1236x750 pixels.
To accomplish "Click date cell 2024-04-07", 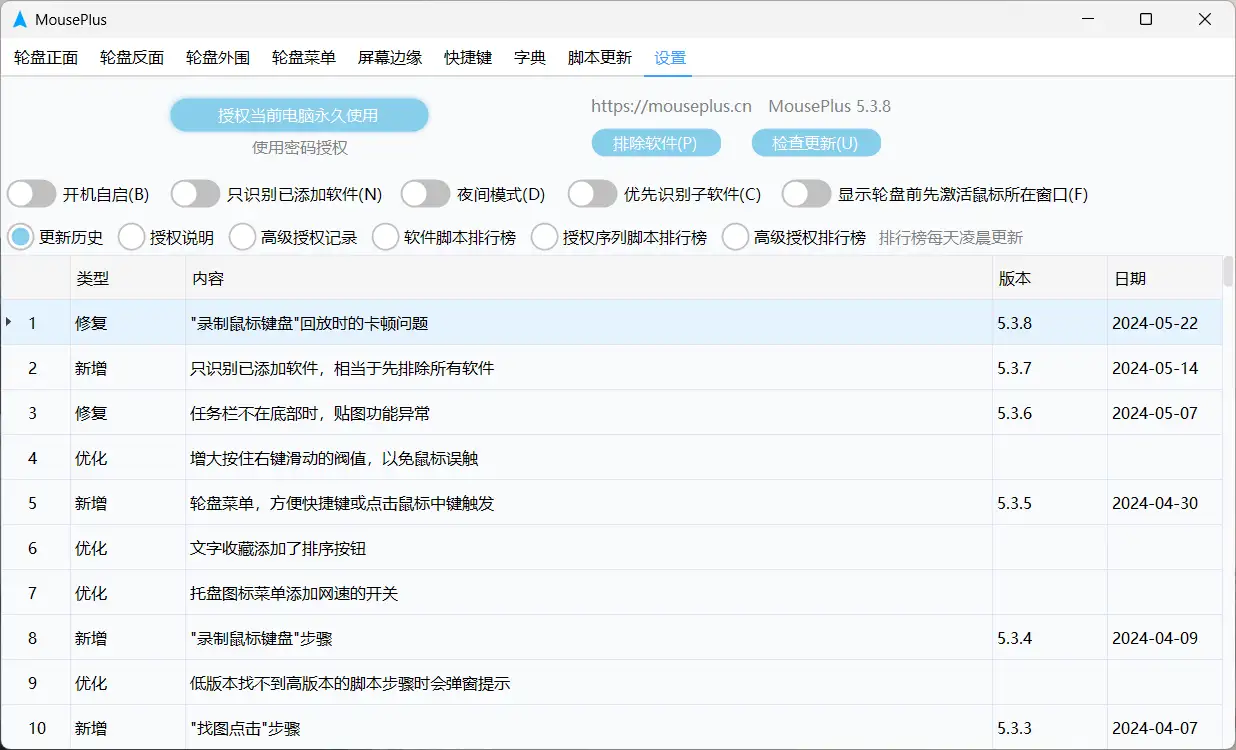I will coord(1165,728).
